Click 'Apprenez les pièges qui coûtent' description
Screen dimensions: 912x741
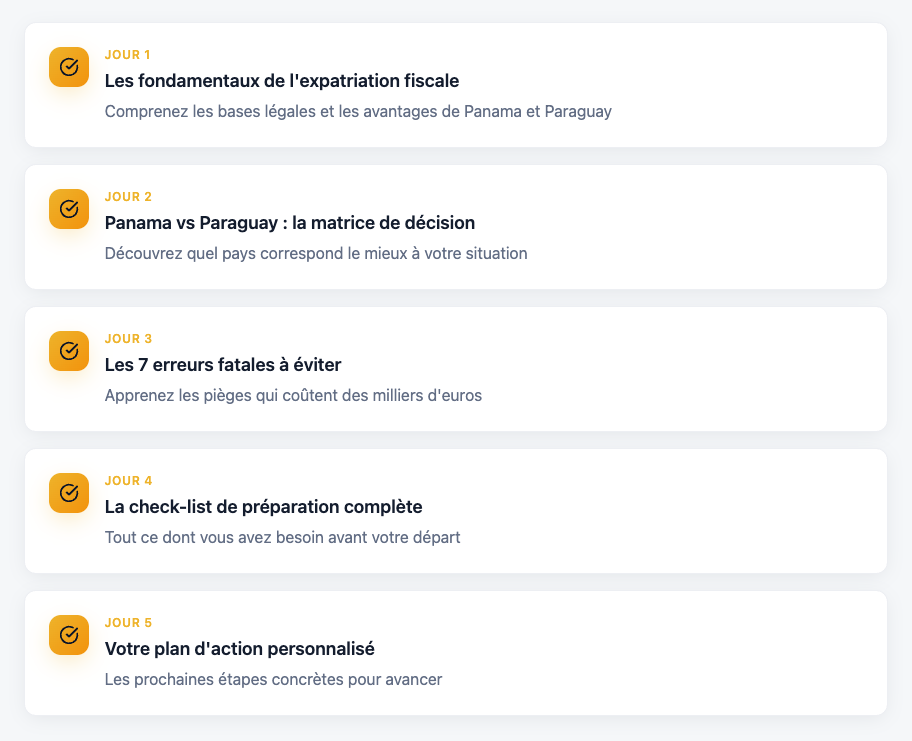(x=292, y=395)
